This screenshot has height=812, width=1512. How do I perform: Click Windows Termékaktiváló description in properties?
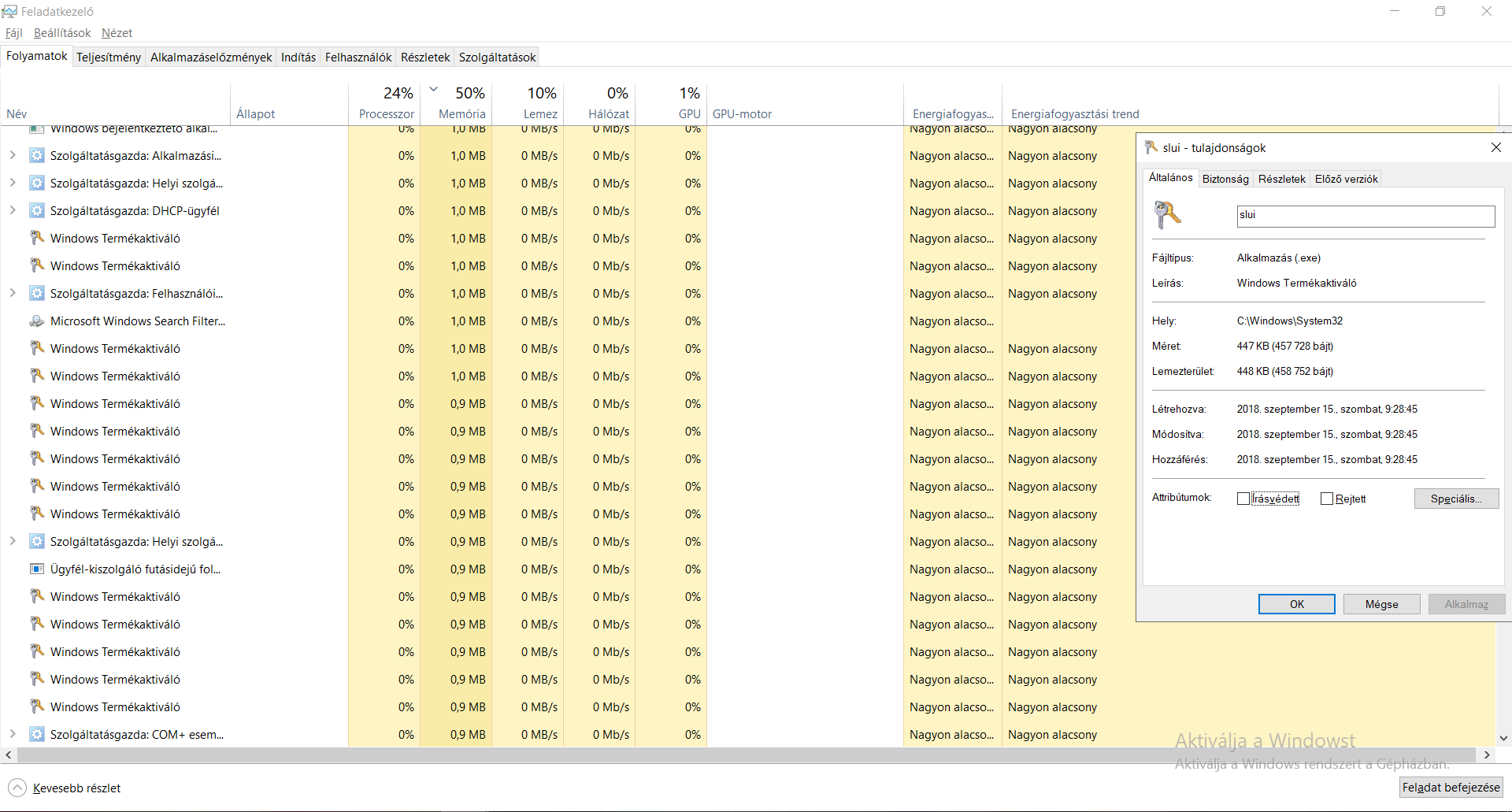[1297, 283]
